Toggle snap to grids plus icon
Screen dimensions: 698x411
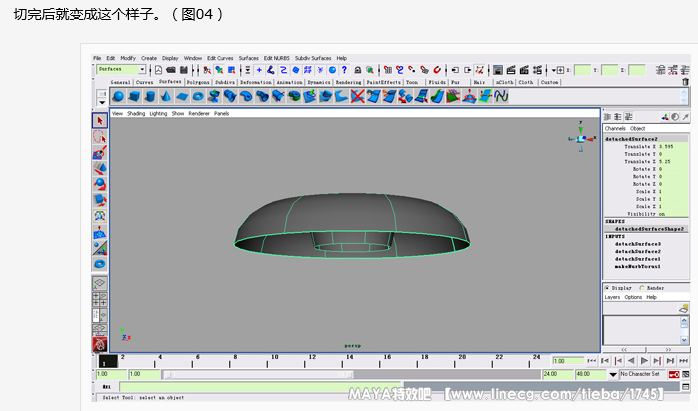coord(259,70)
